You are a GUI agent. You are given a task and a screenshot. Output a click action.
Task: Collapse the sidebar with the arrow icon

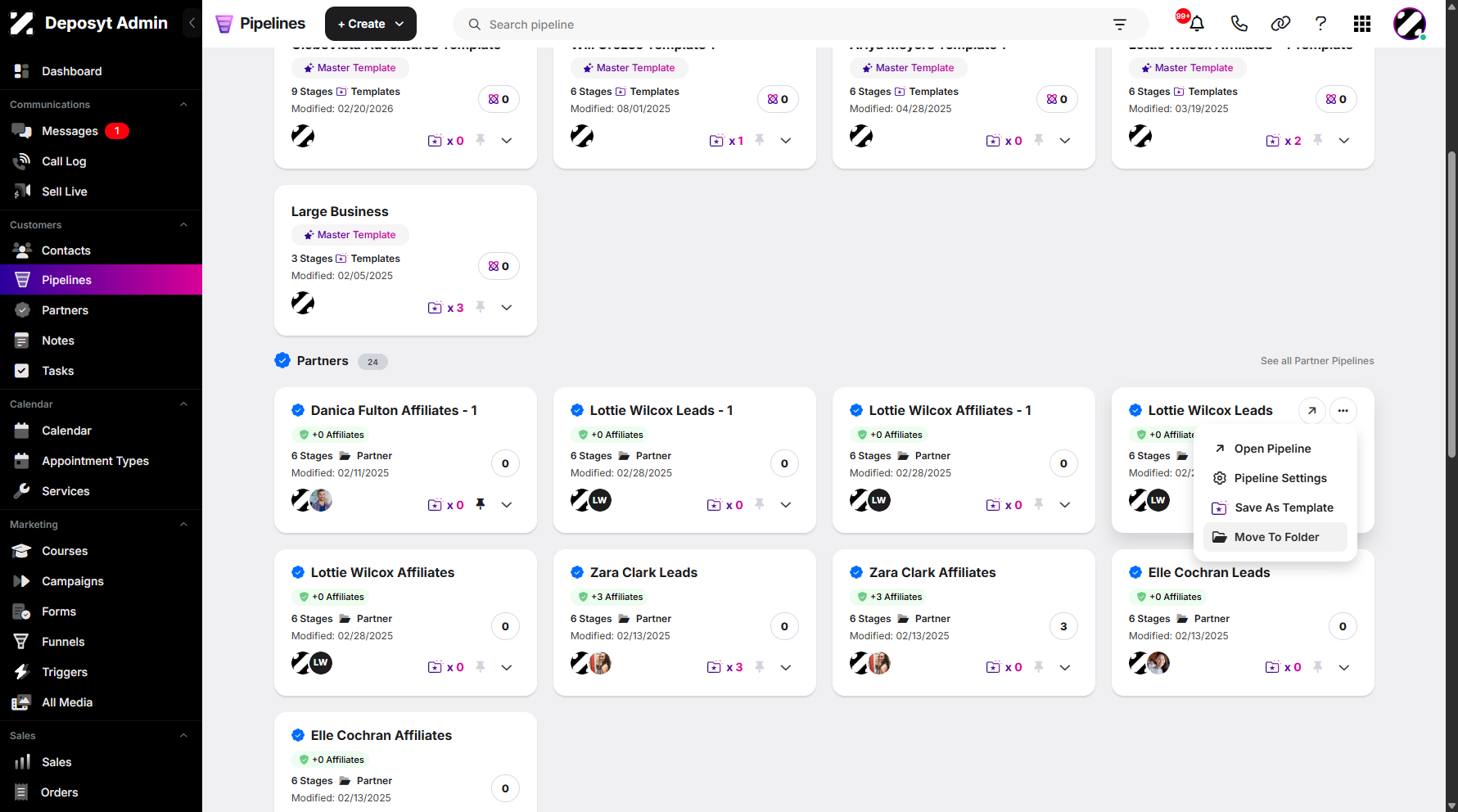pos(192,23)
